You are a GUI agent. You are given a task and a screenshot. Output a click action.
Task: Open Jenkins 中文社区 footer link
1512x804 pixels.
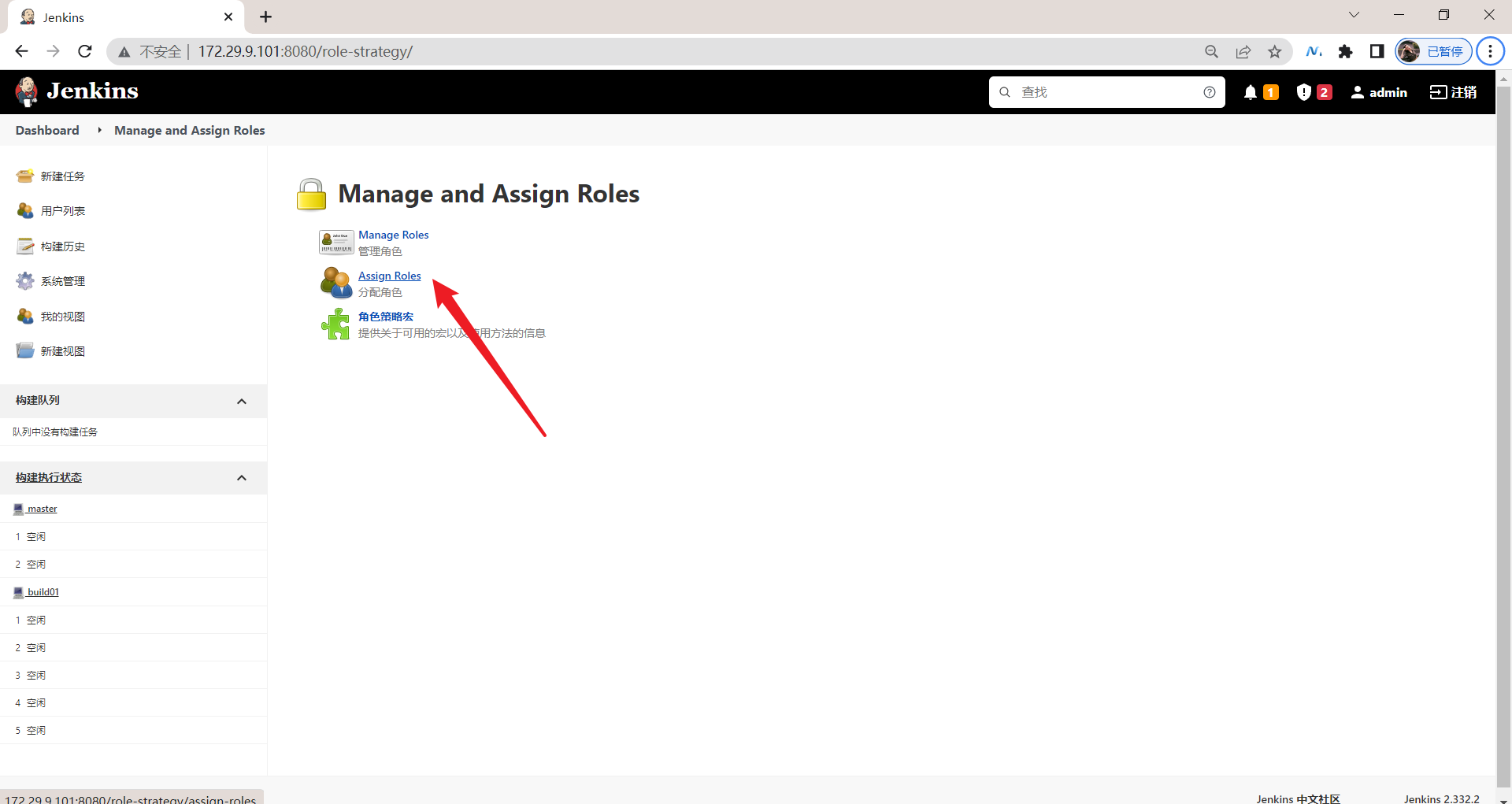[x=1299, y=798]
